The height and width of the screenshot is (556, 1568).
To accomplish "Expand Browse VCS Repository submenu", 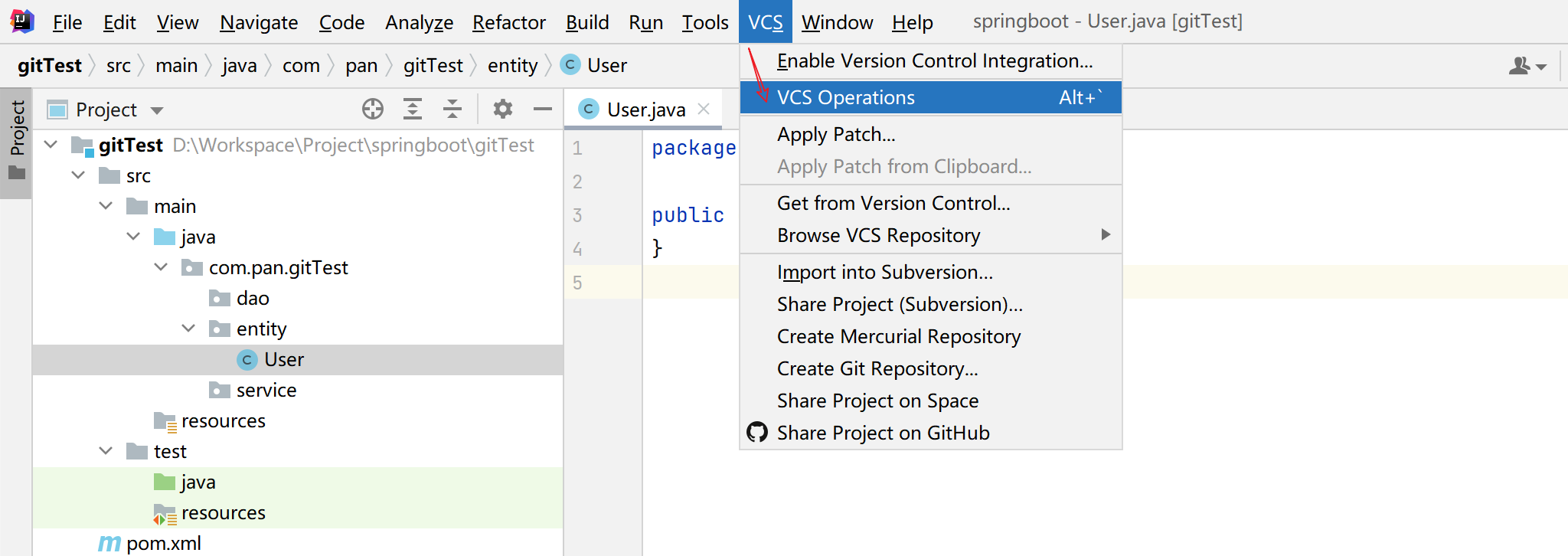I will pos(1105,235).
